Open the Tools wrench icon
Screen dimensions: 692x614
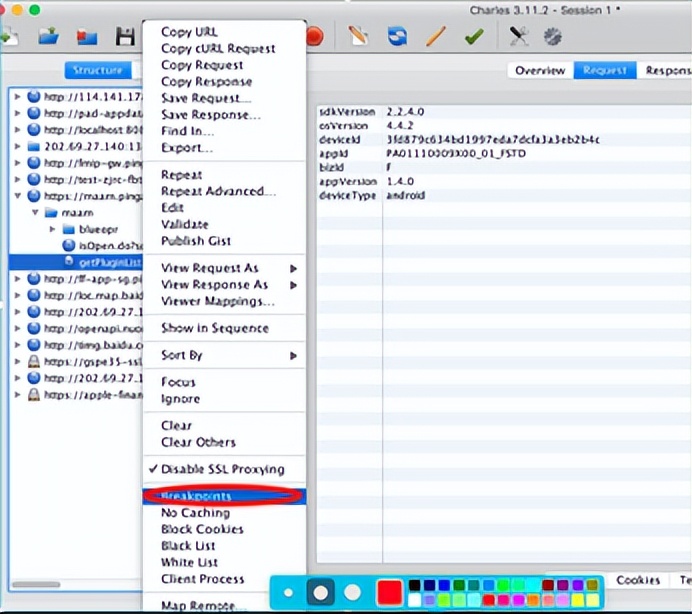tap(518, 37)
